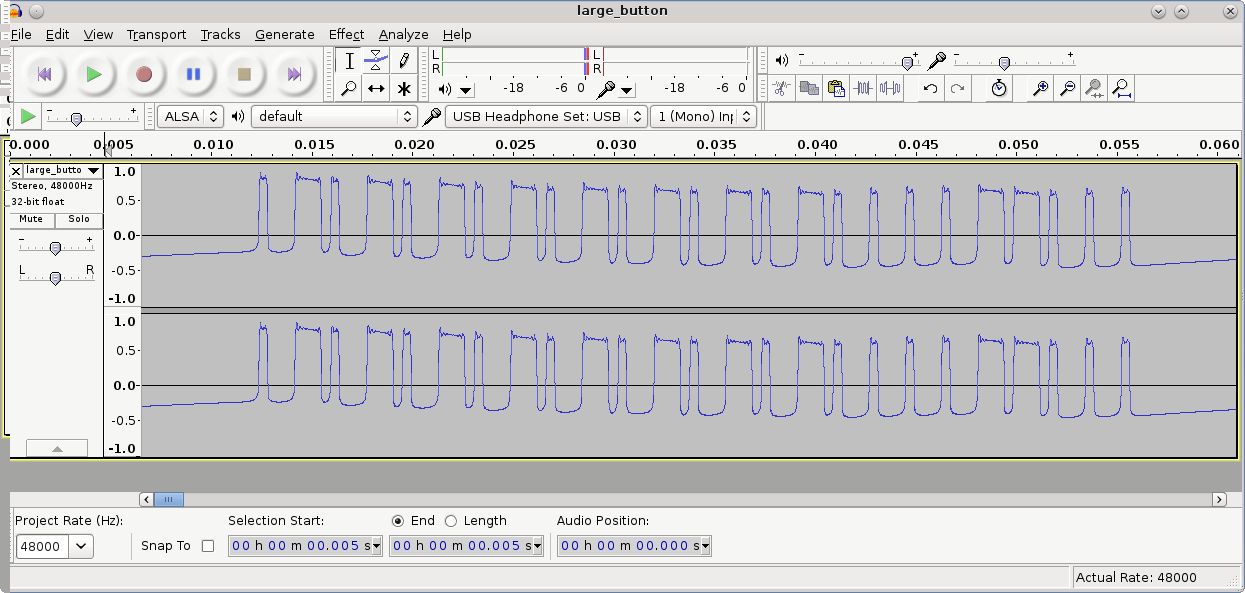
Task: Open the Generate menu
Action: click(284, 34)
